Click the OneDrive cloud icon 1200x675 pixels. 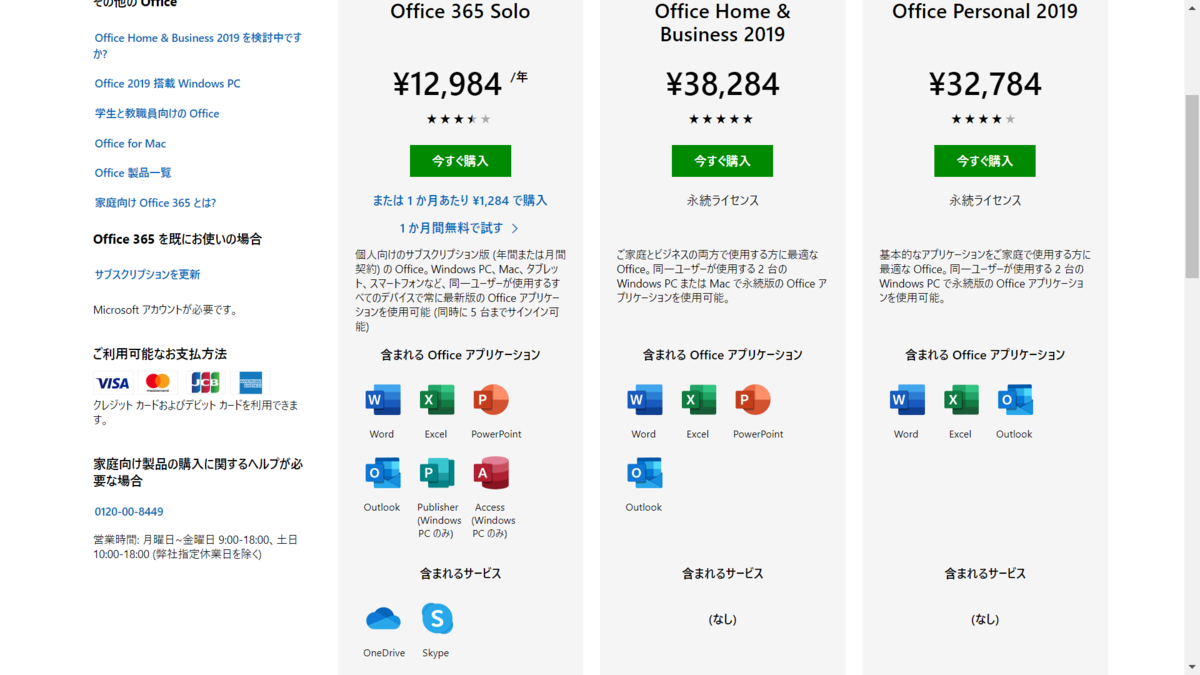coord(383,619)
